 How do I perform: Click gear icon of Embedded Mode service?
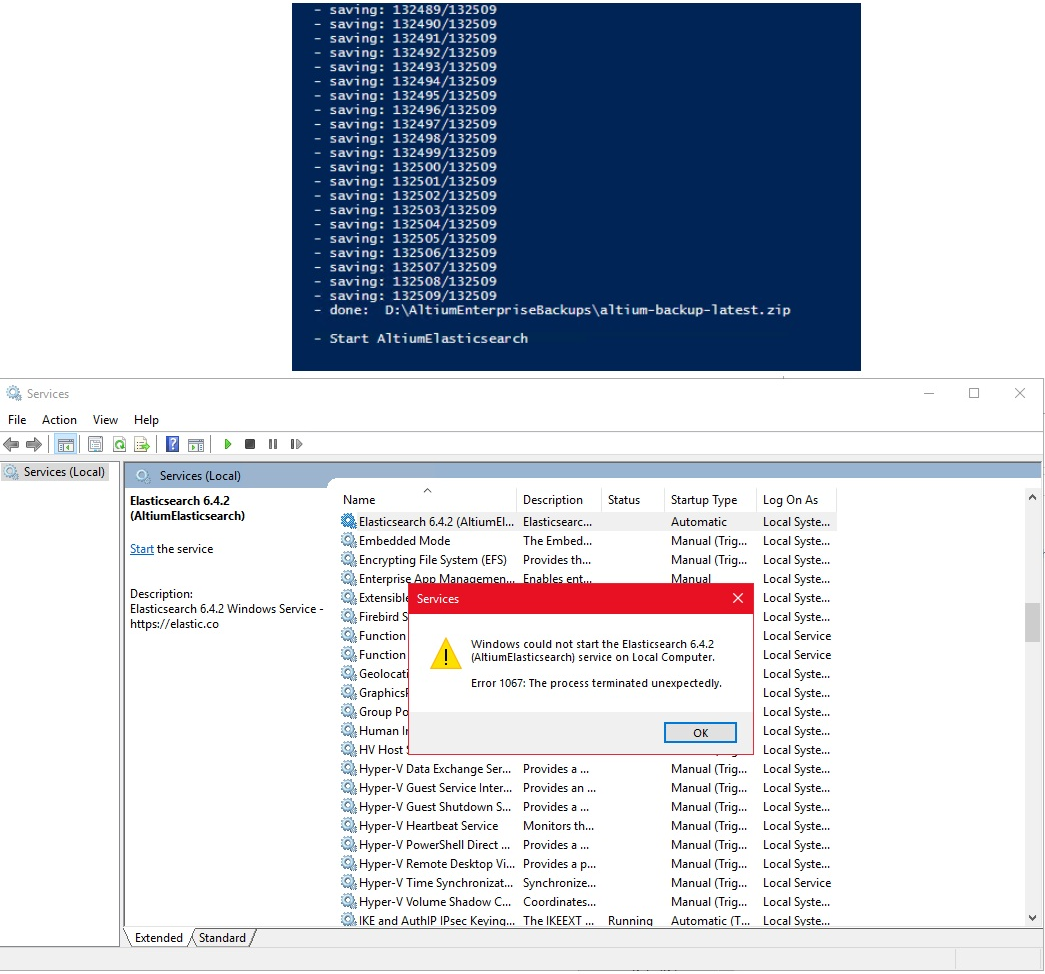coord(349,540)
